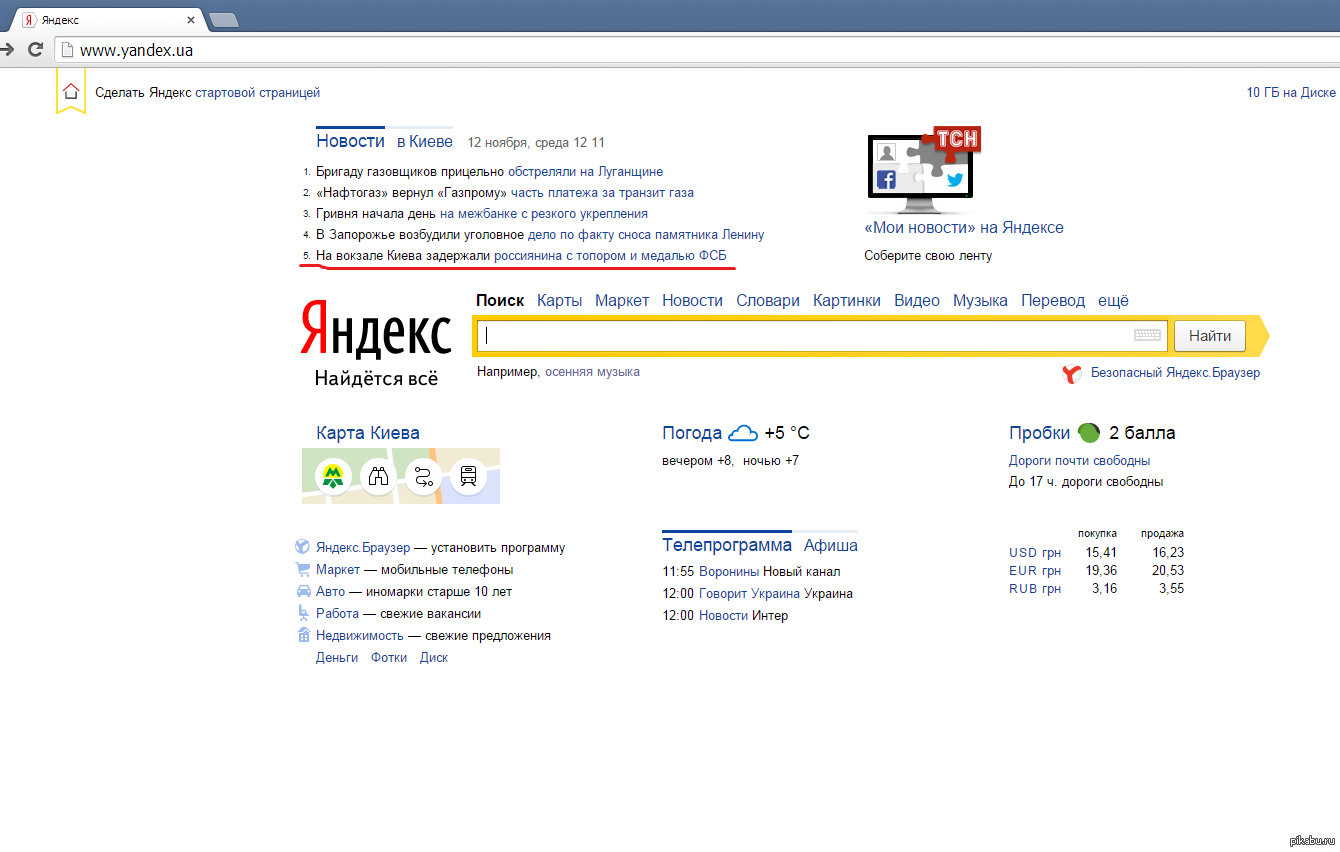Click the TSN news widget image
This screenshot has width=1340, height=852.
[924, 170]
